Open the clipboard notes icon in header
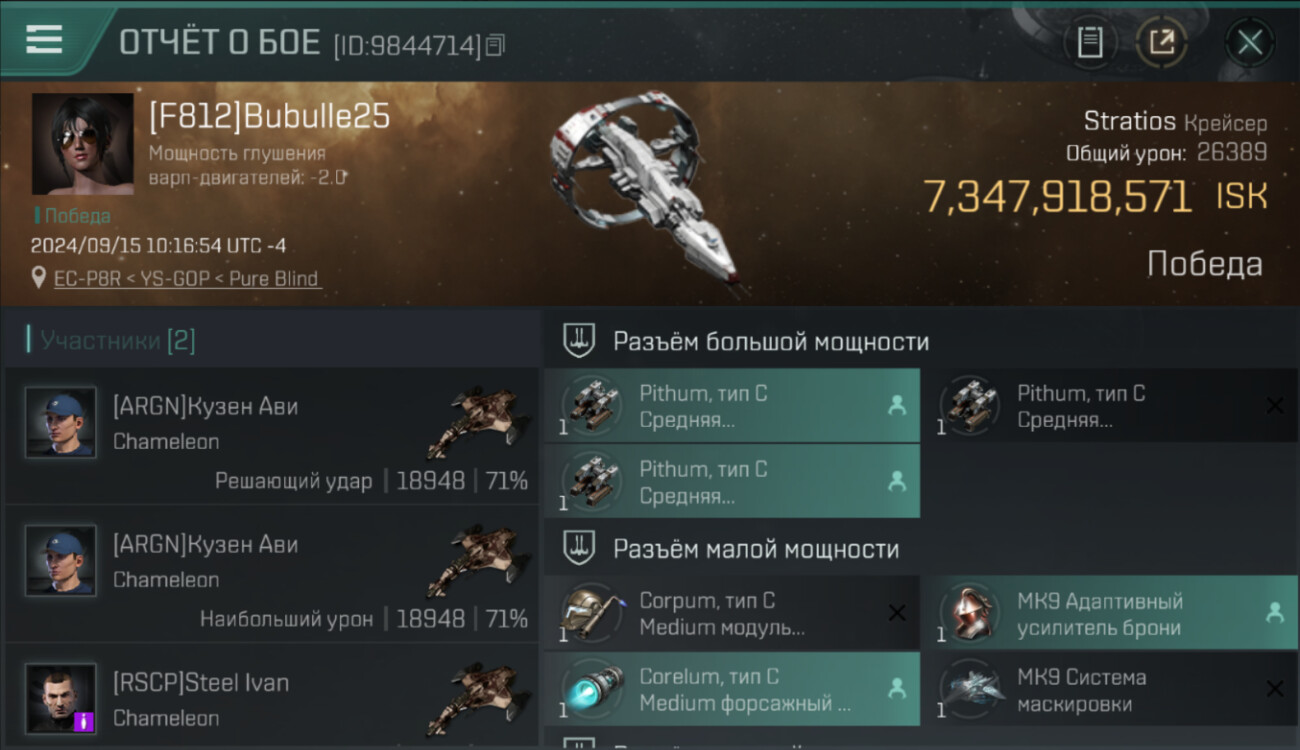The image size is (1300, 750). 1090,42
